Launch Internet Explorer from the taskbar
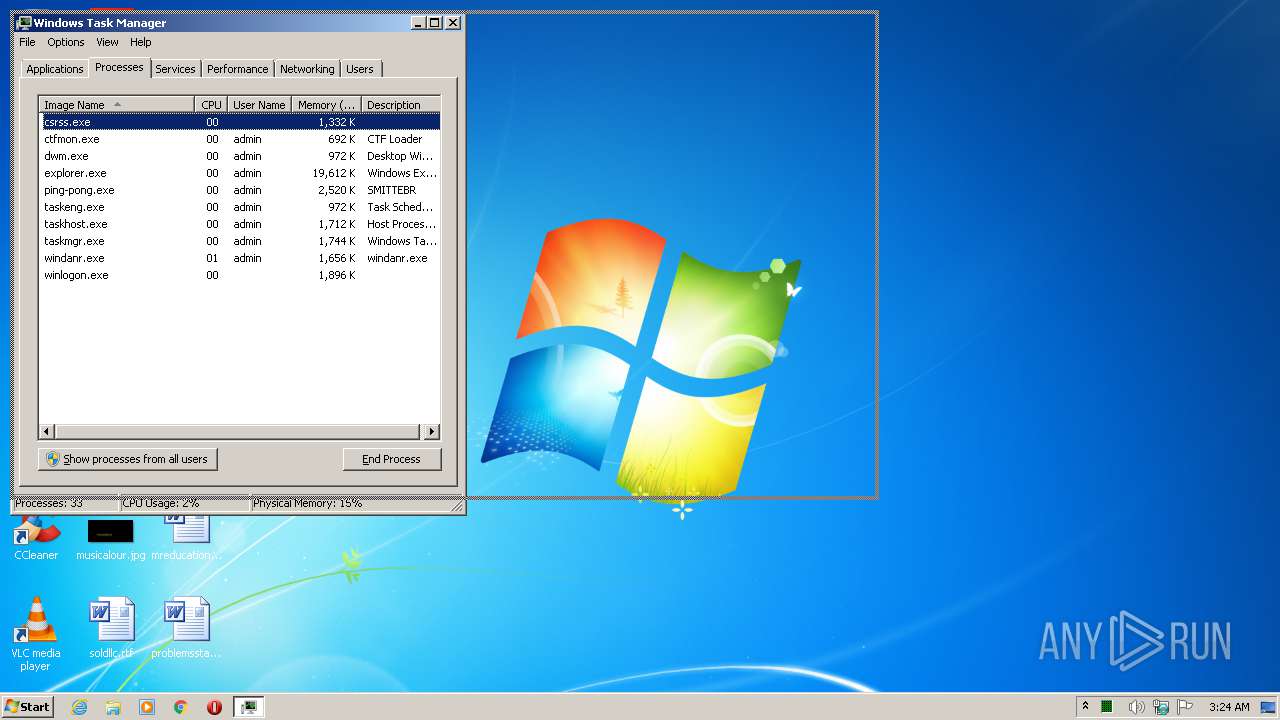The height and width of the screenshot is (720, 1280). tap(80, 707)
